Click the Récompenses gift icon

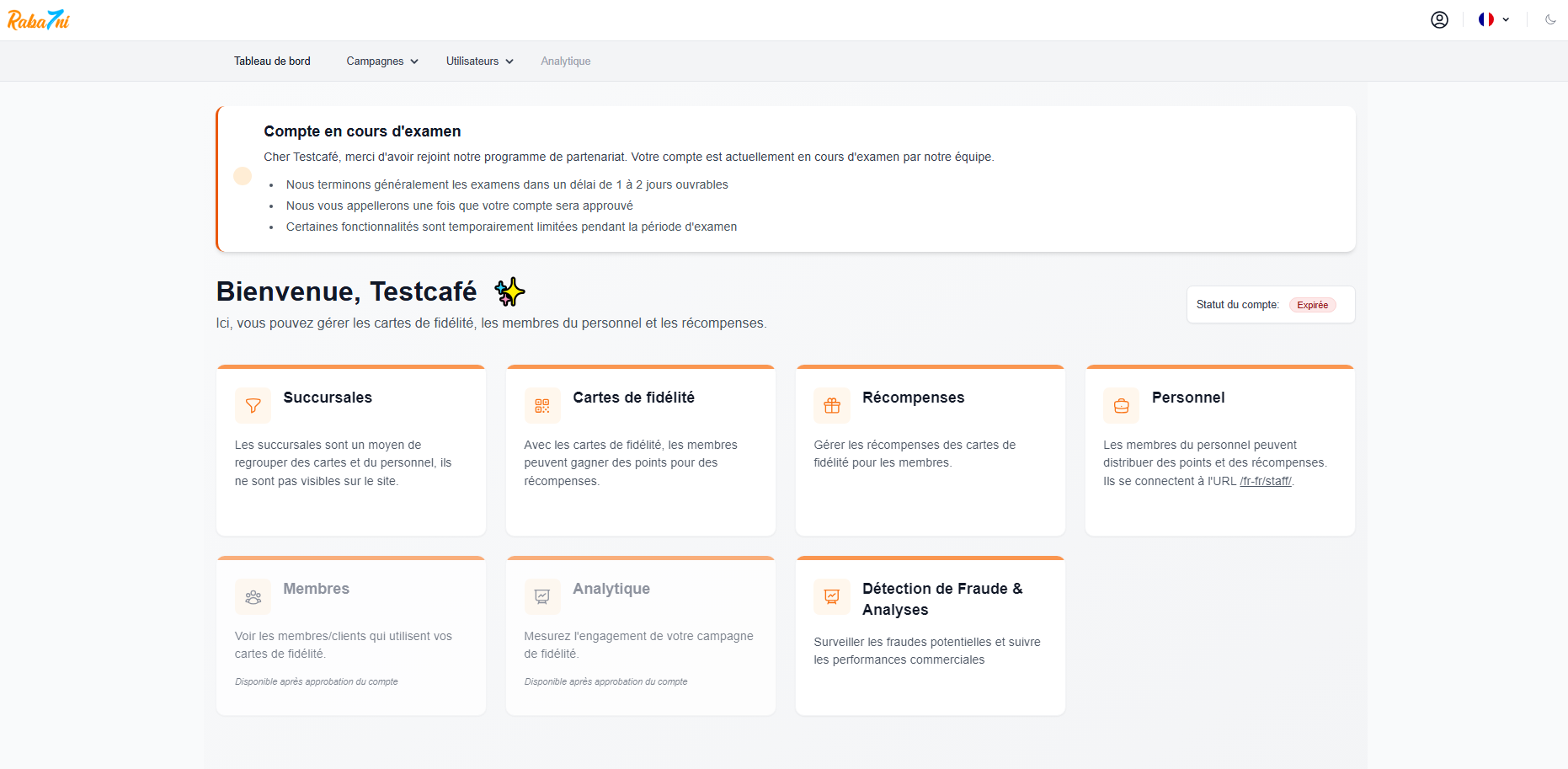tap(832, 406)
